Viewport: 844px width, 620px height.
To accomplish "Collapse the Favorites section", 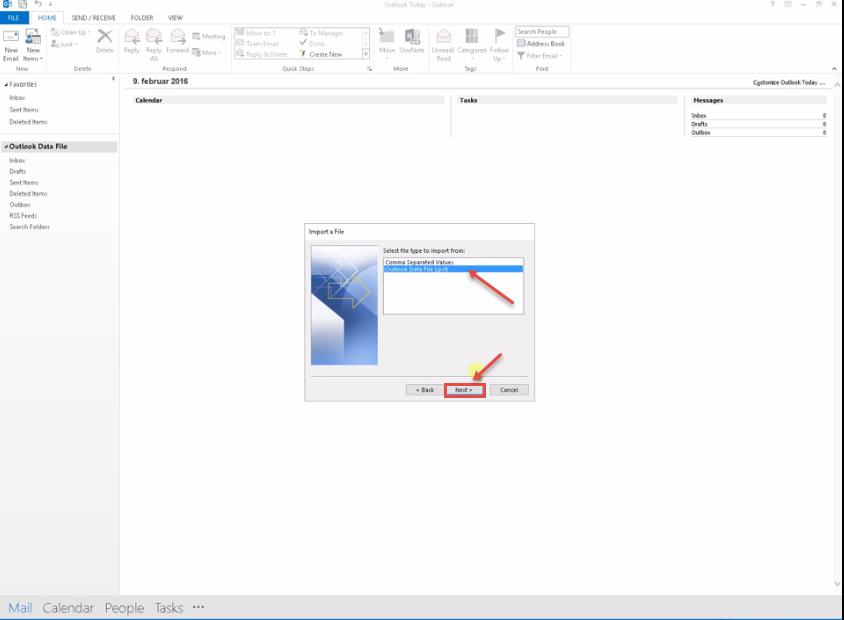I will tap(6, 84).
